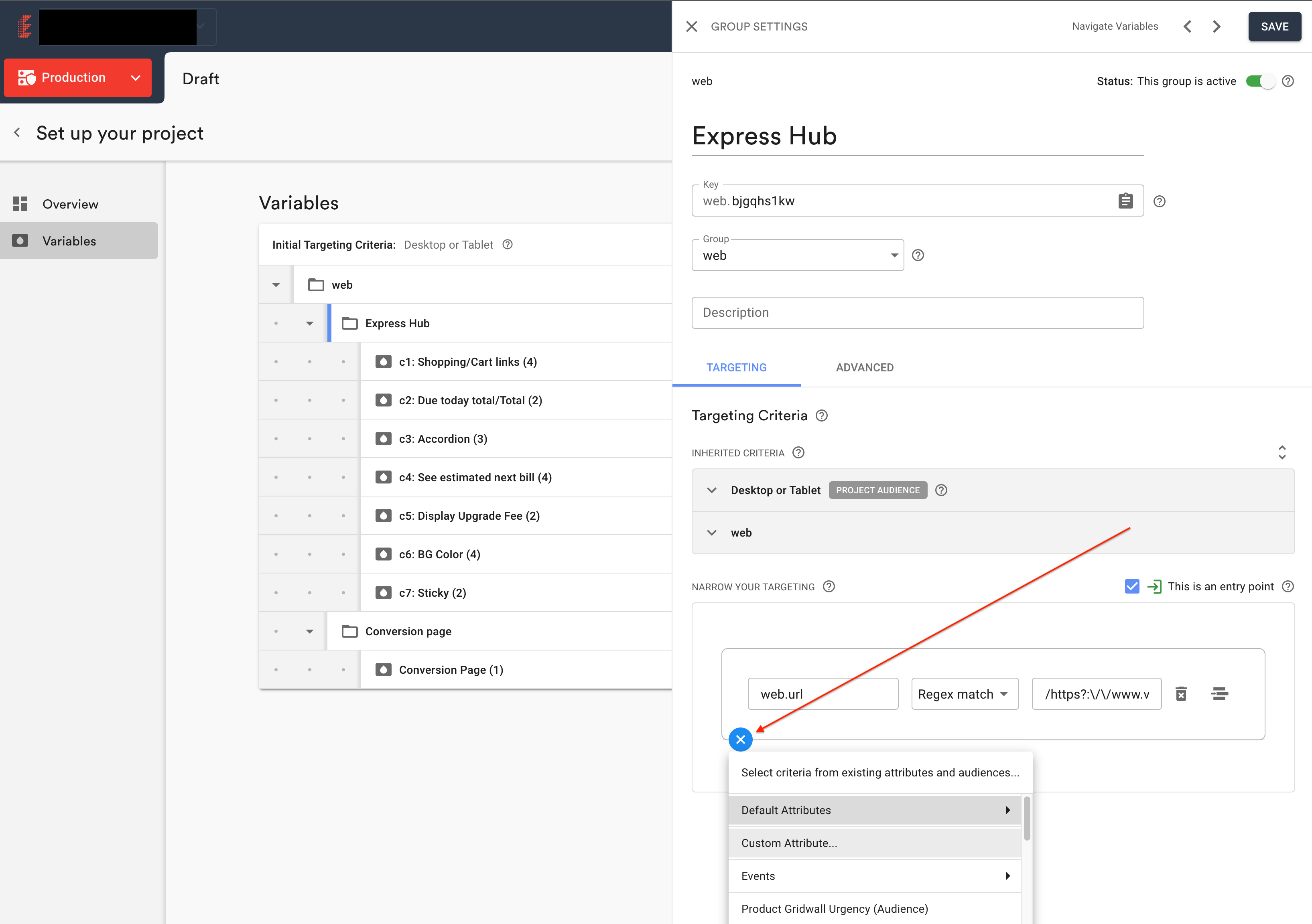This screenshot has height=924, width=1312.
Task: Open variable c2: Due today total/Total (2)
Action: (x=516, y=400)
